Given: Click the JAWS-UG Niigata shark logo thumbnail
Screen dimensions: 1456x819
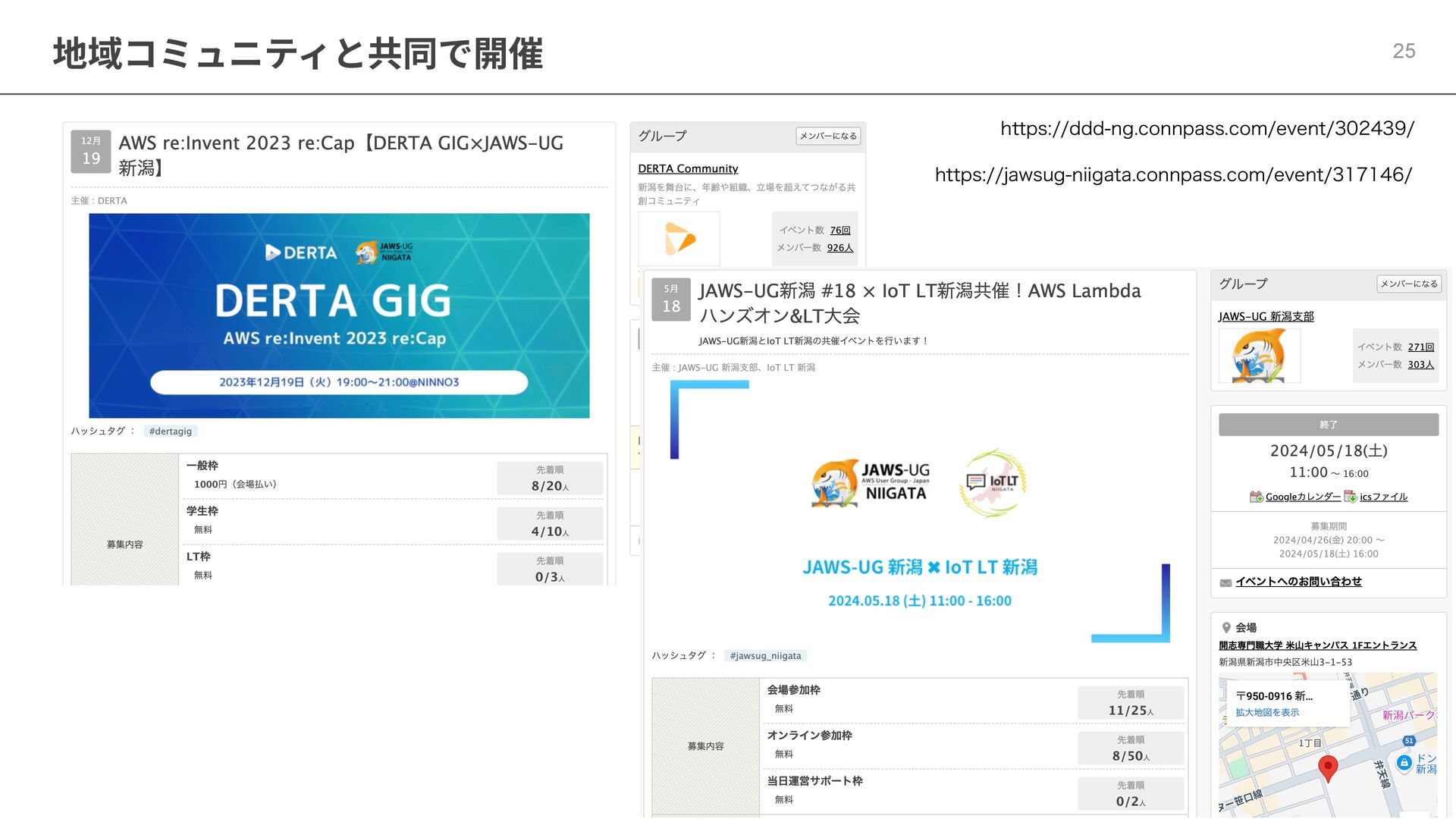Looking at the screenshot, I should (x=1259, y=356).
